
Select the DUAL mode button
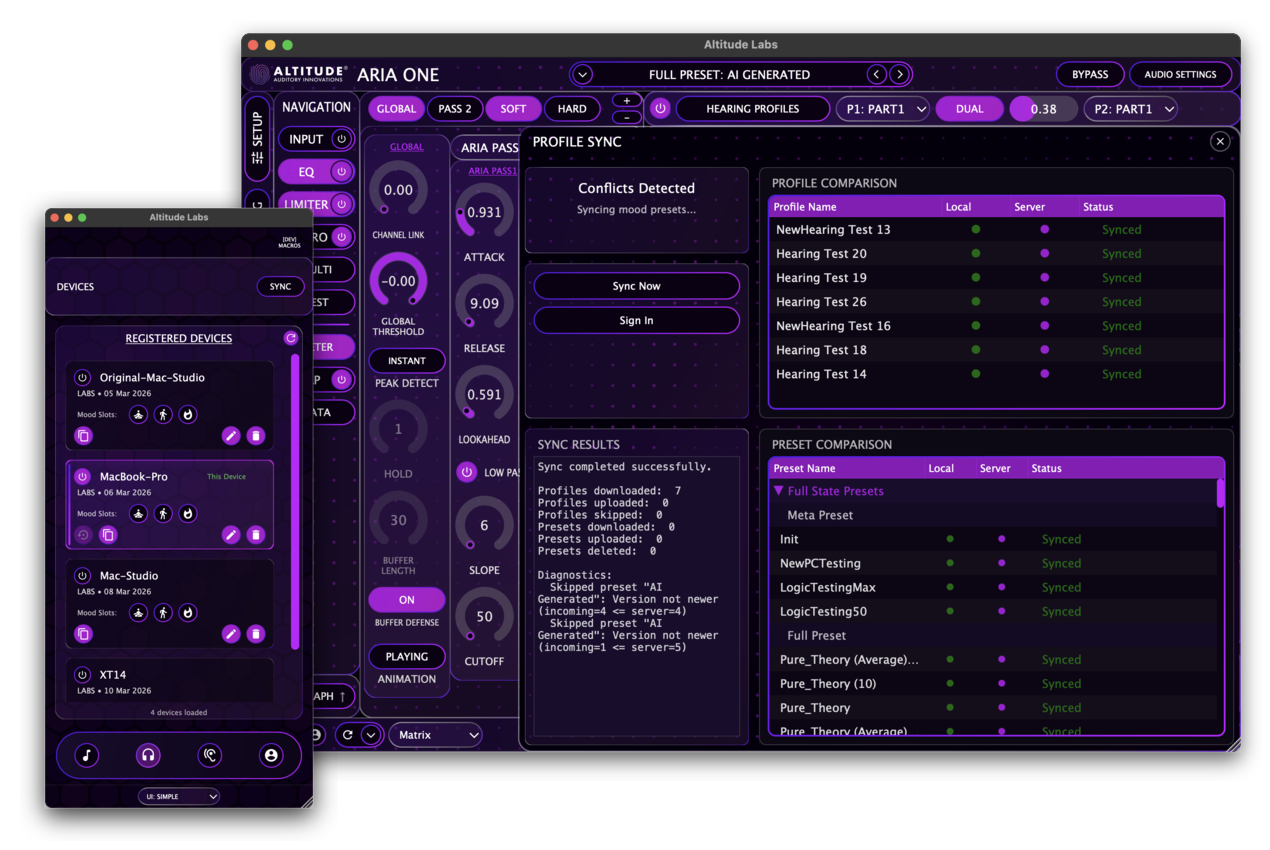click(x=970, y=109)
